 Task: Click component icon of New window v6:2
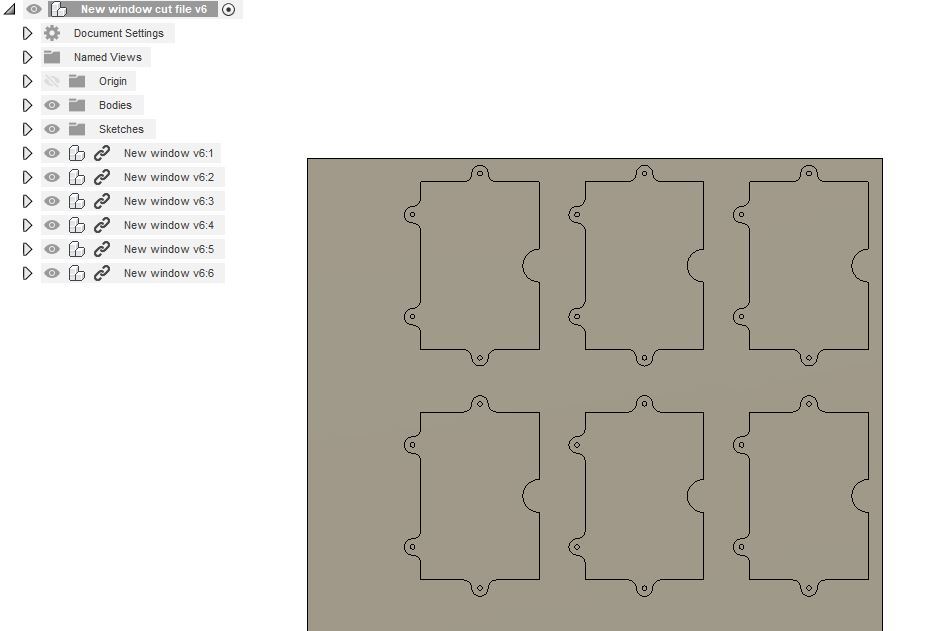76,177
